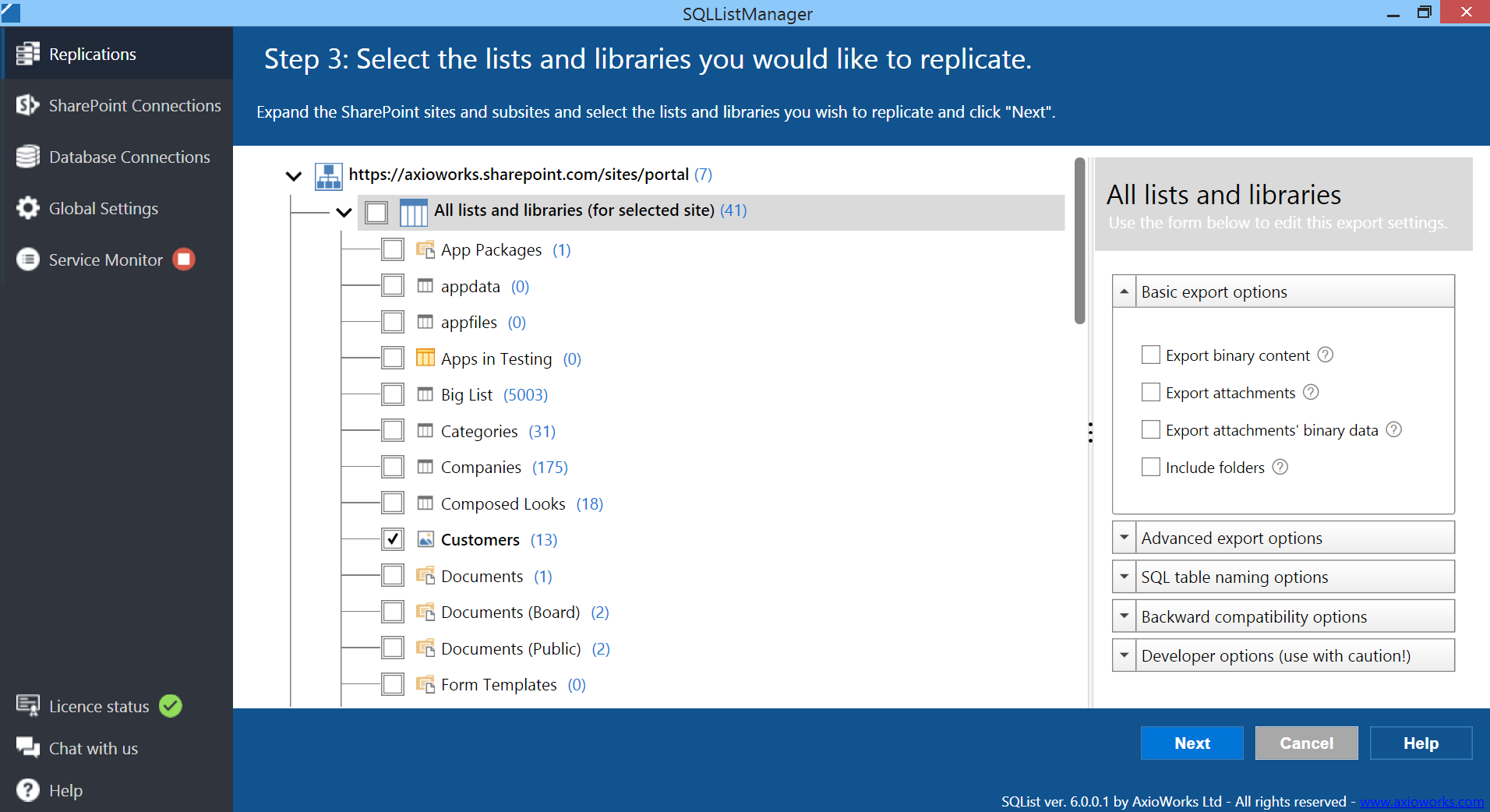The image size is (1490, 812).
Task: Open the Replications section
Action: [x=117, y=54]
